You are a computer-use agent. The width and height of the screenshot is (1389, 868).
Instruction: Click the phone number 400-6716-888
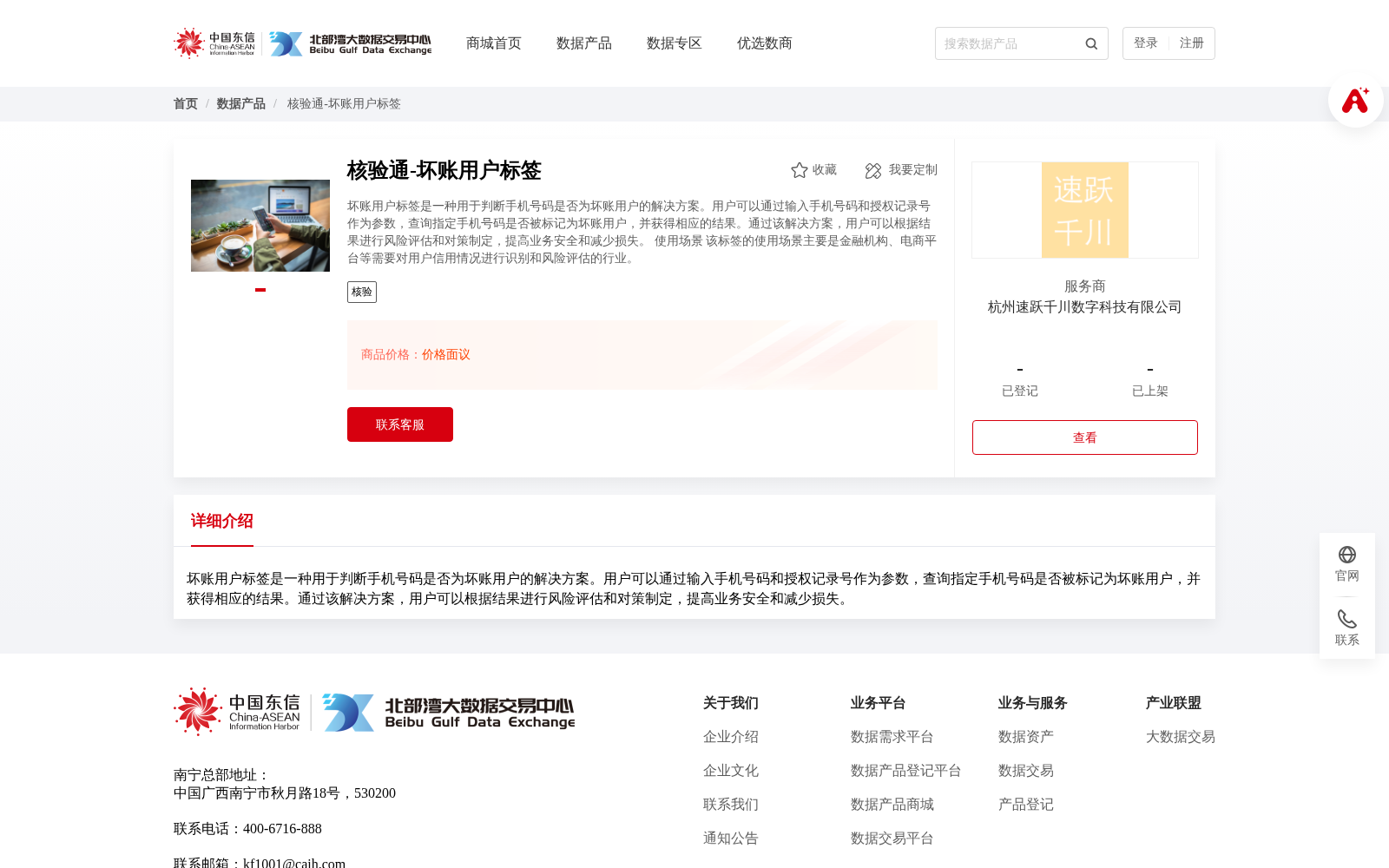(x=282, y=829)
